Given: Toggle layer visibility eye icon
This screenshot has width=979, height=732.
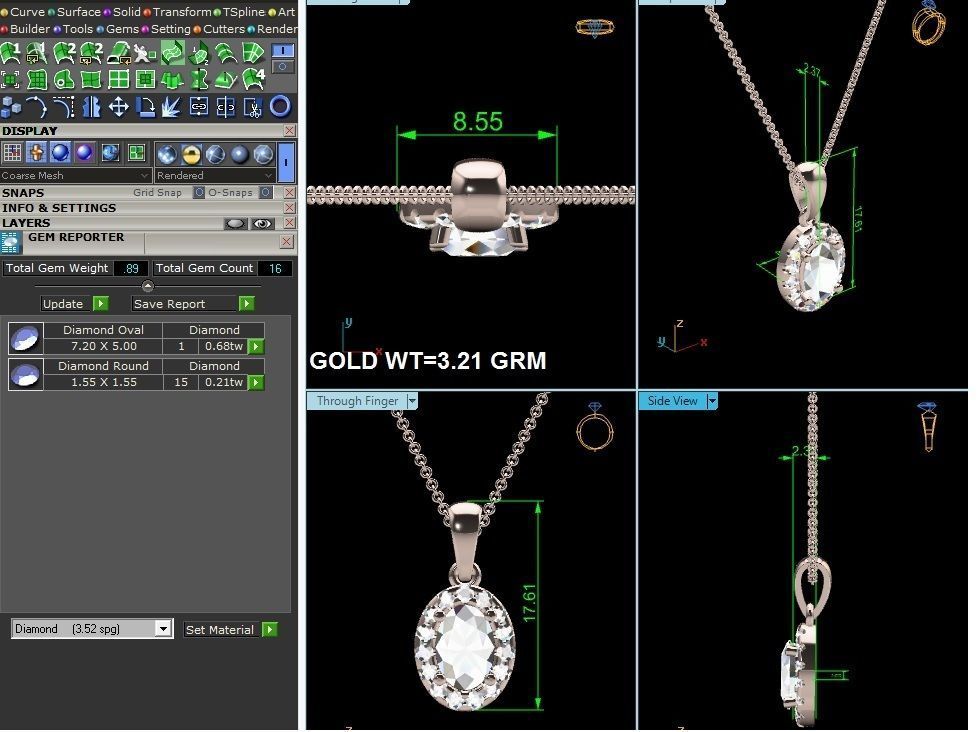Looking at the screenshot, I should click(x=262, y=224).
